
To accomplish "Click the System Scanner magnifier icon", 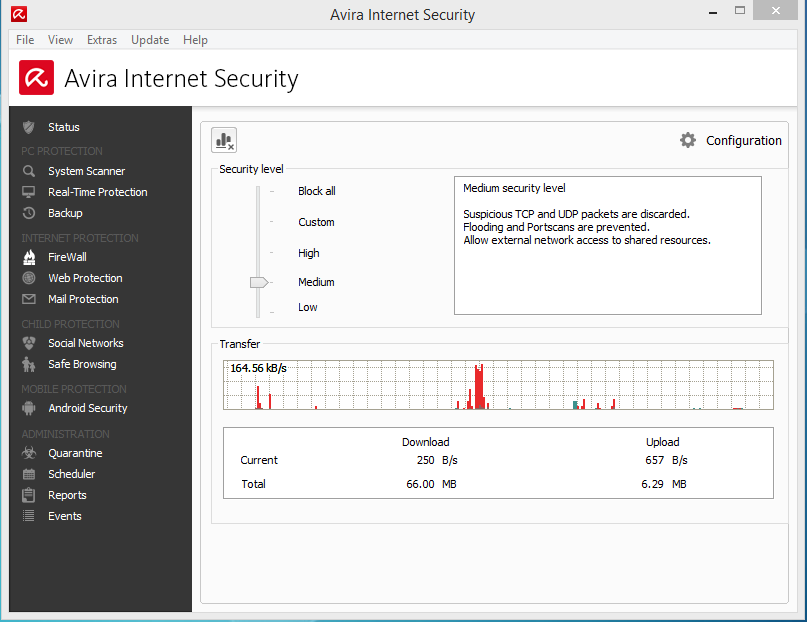I will [x=29, y=171].
